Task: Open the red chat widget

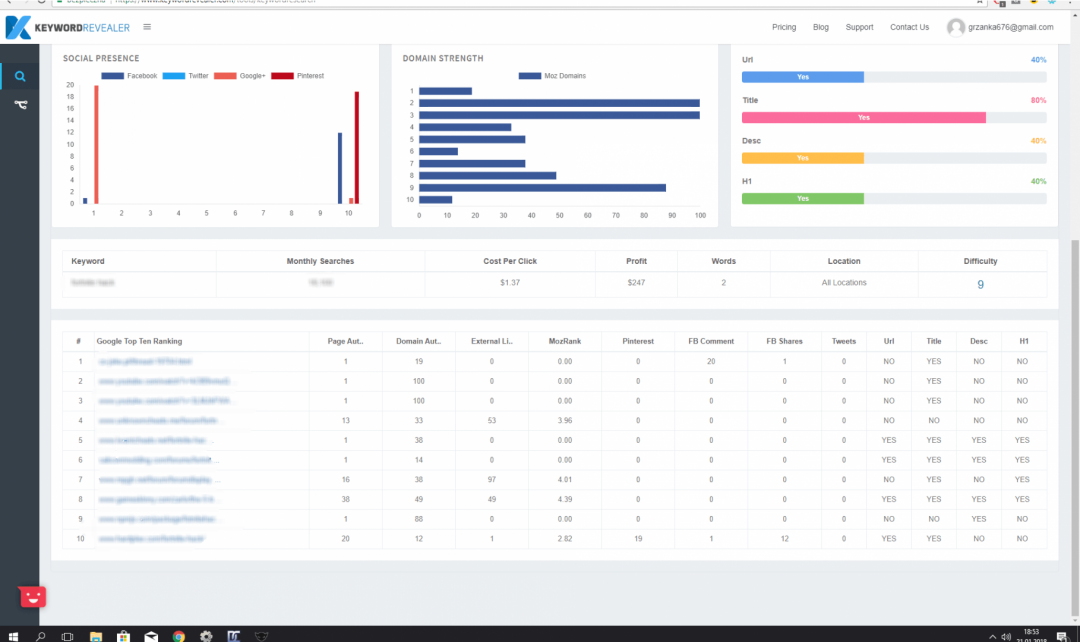Action: click(33, 596)
